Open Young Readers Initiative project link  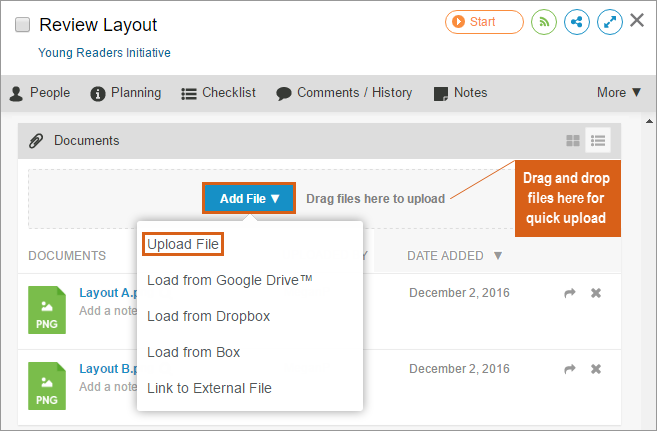(104, 53)
